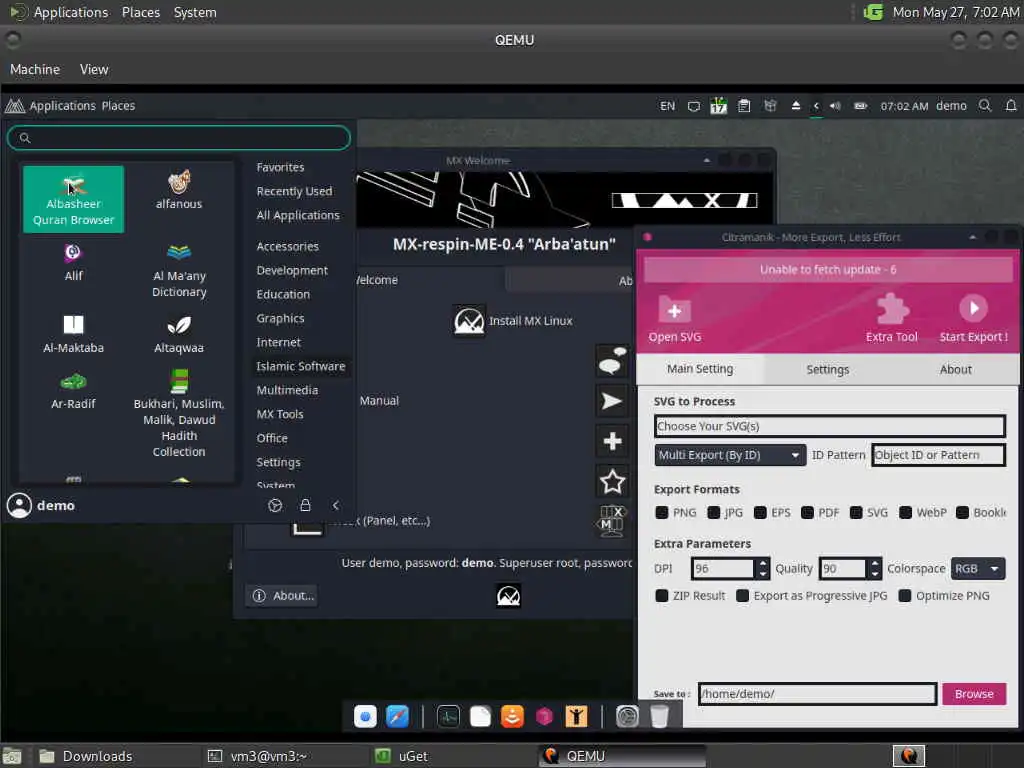Collapse the app menu with the chevron
This screenshot has width=1024, height=768.
coord(336,505)
